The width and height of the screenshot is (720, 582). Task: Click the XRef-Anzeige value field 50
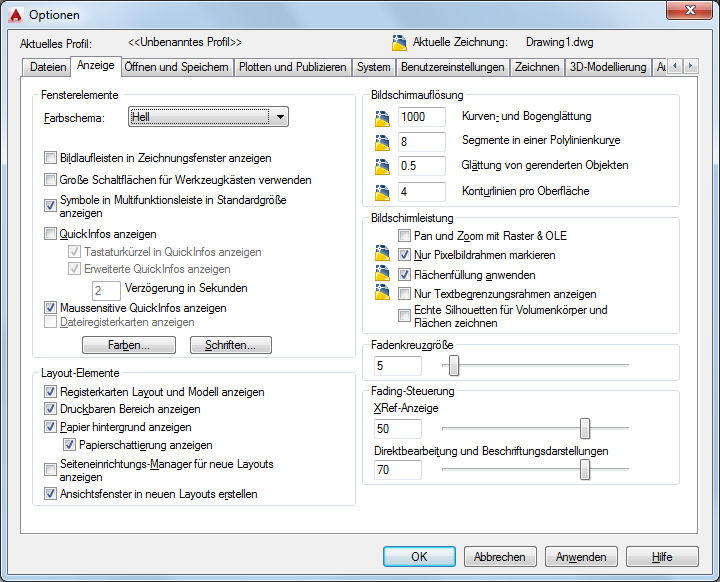pos(398,429)
